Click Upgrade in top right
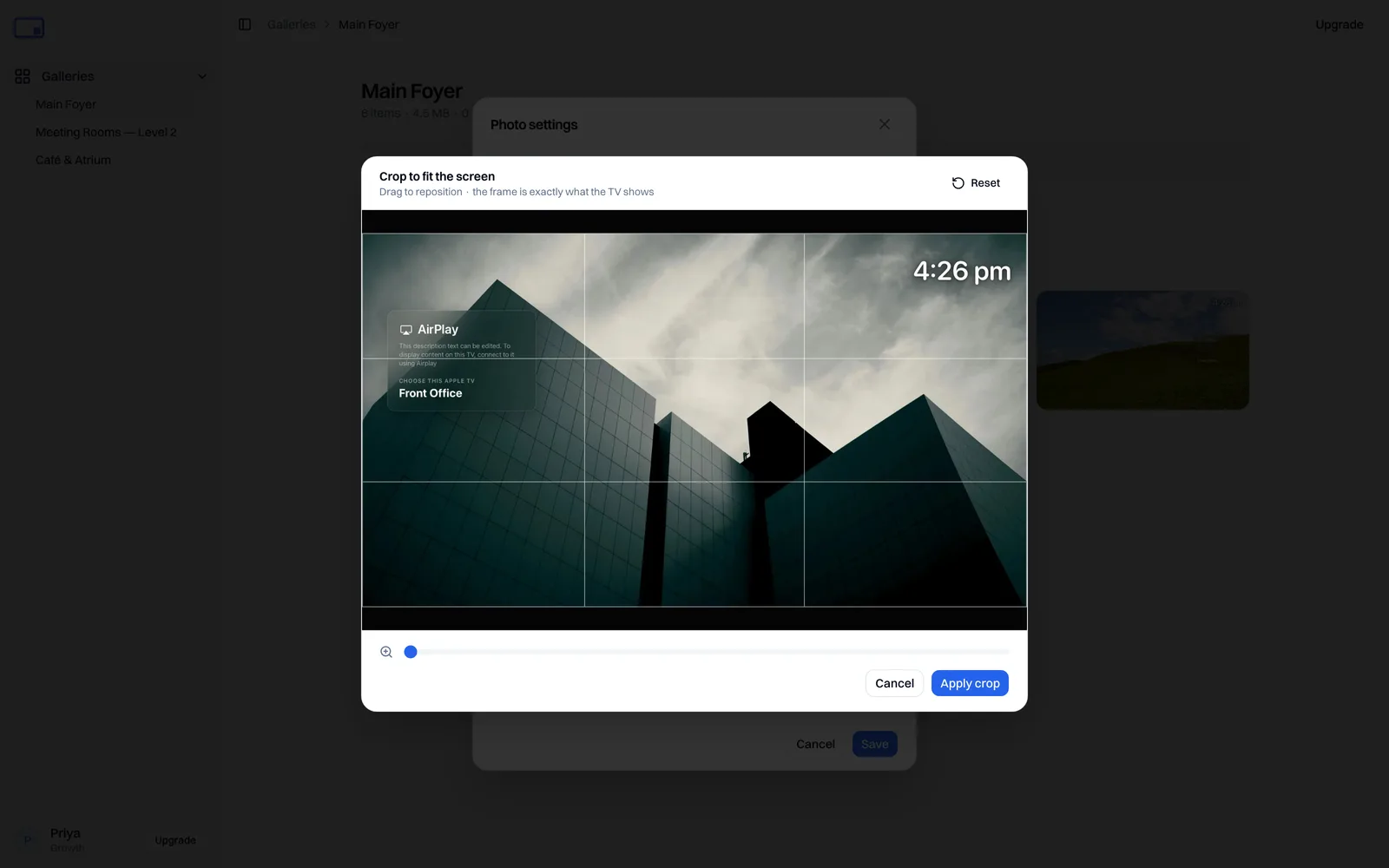The width and height of the screenshot is (1389, 868). point(1339,24)
